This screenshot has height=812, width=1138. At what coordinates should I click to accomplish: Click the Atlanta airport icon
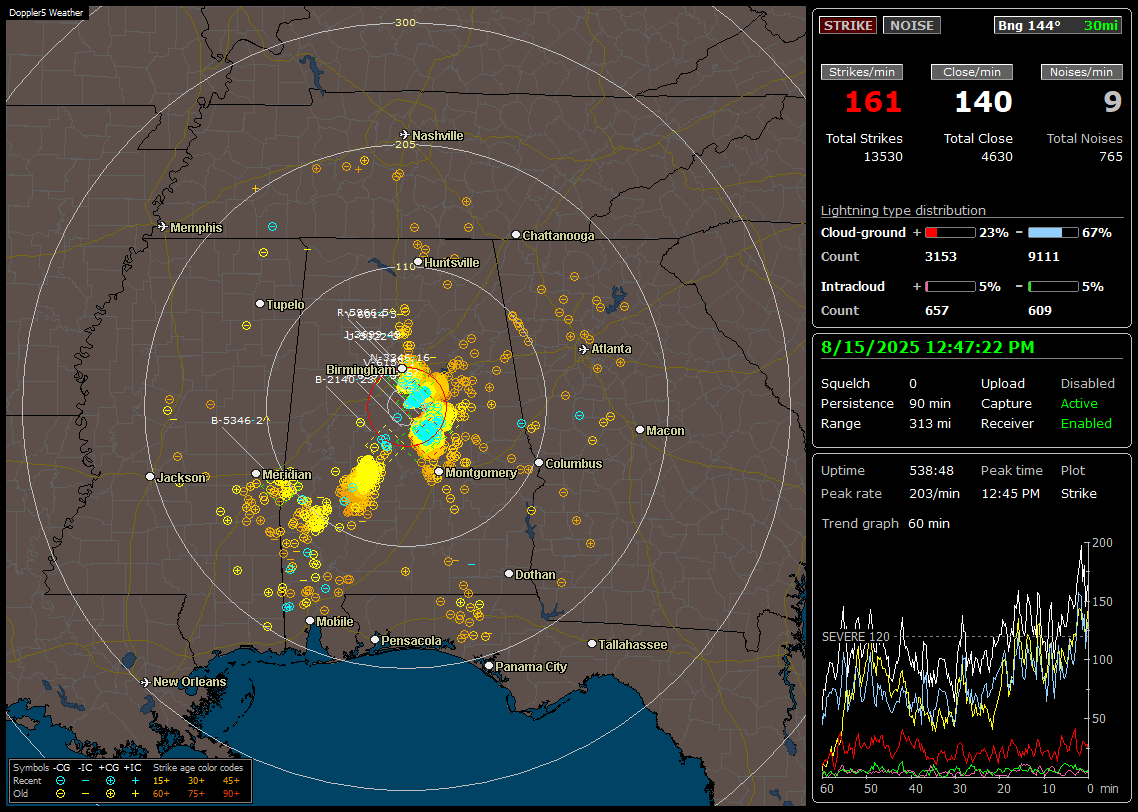coord(584,349)
